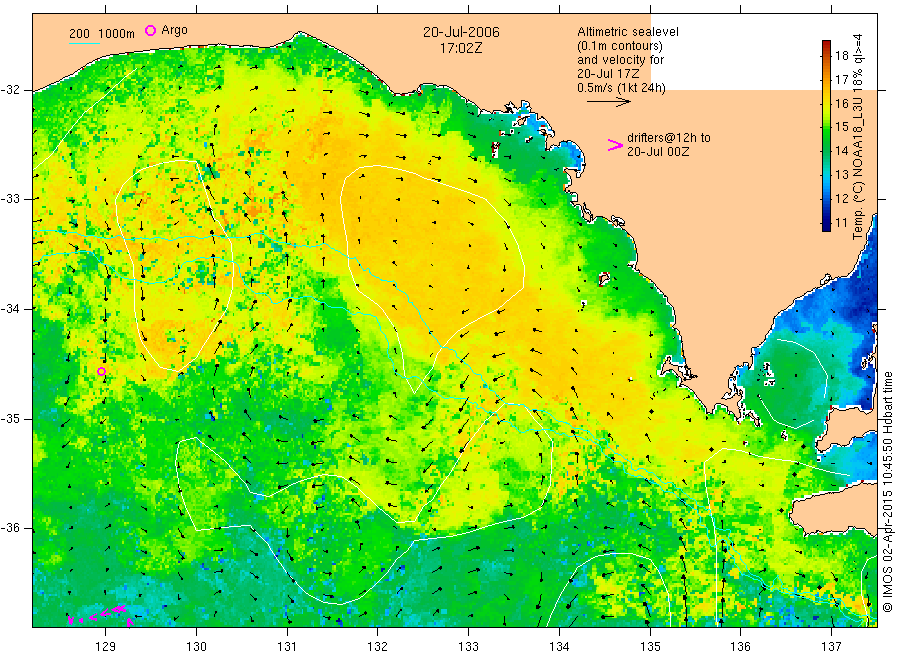Click the longitude label 131

point(287,647)
